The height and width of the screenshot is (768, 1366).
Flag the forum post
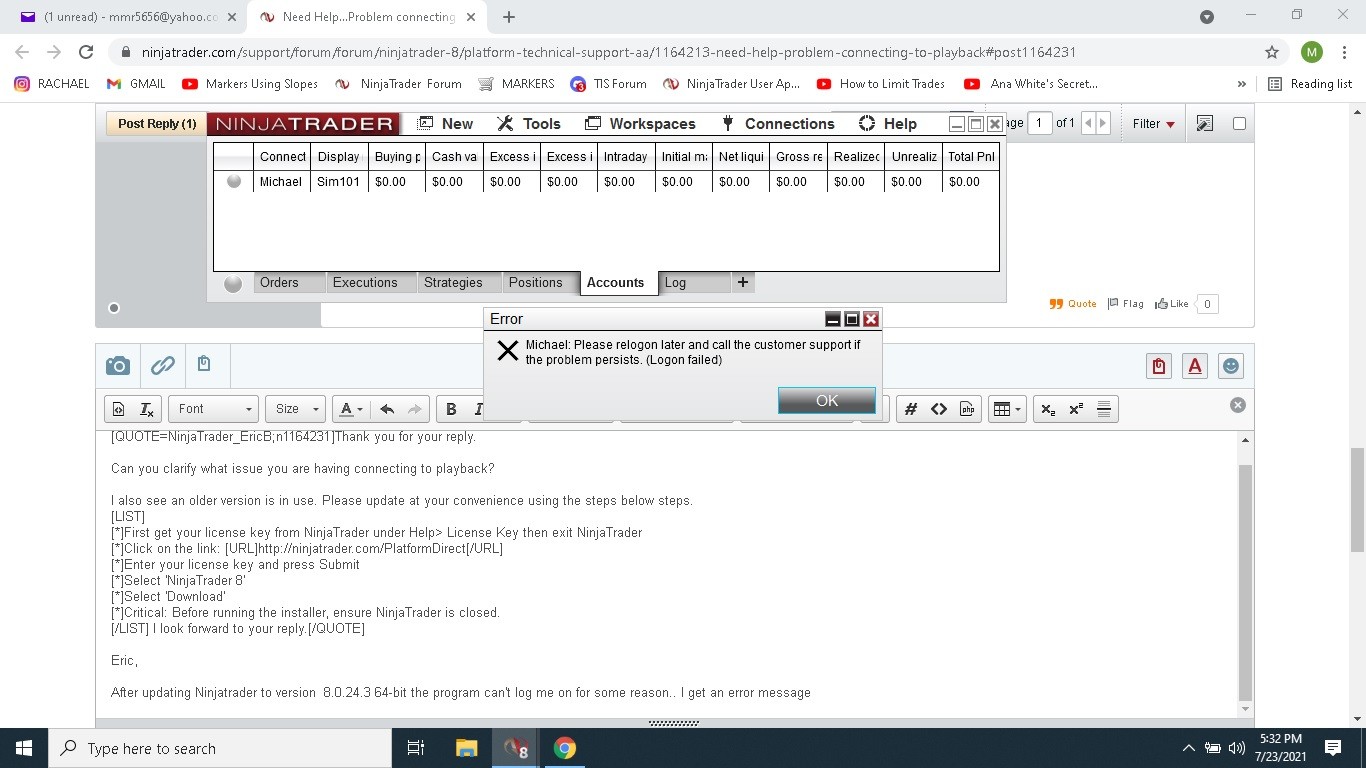[1125, 304]
